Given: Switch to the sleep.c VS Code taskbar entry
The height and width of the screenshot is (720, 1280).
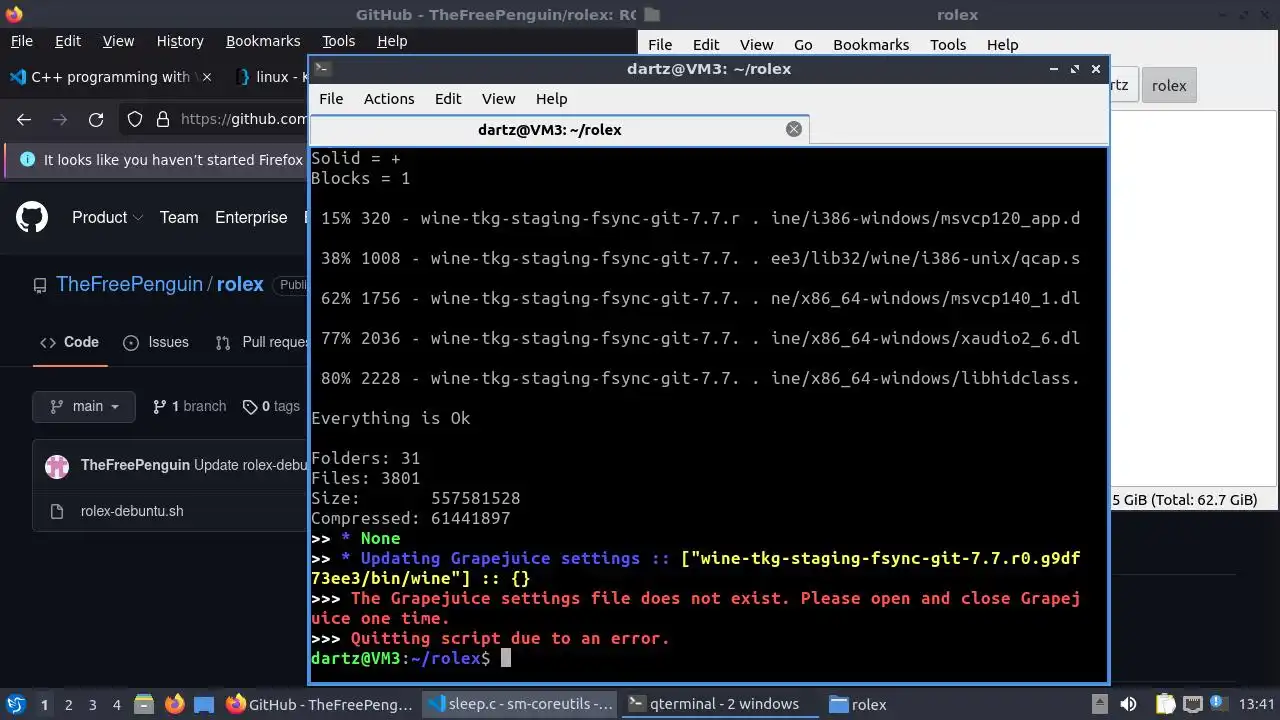Looking at the screenshot, I should pos(519,704).
